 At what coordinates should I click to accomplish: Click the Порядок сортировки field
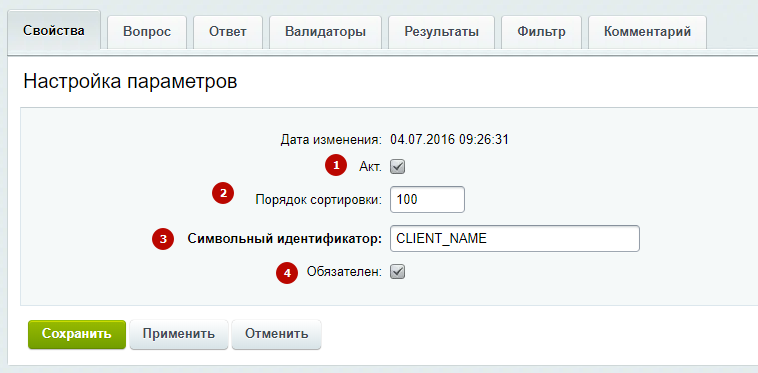427,200
